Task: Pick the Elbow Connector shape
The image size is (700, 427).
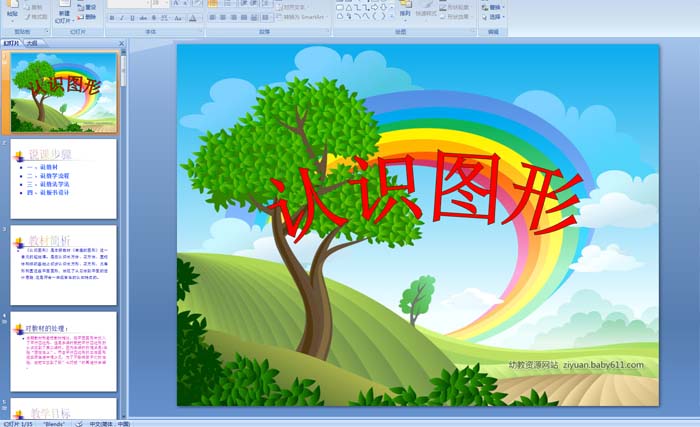Action: 357,8
